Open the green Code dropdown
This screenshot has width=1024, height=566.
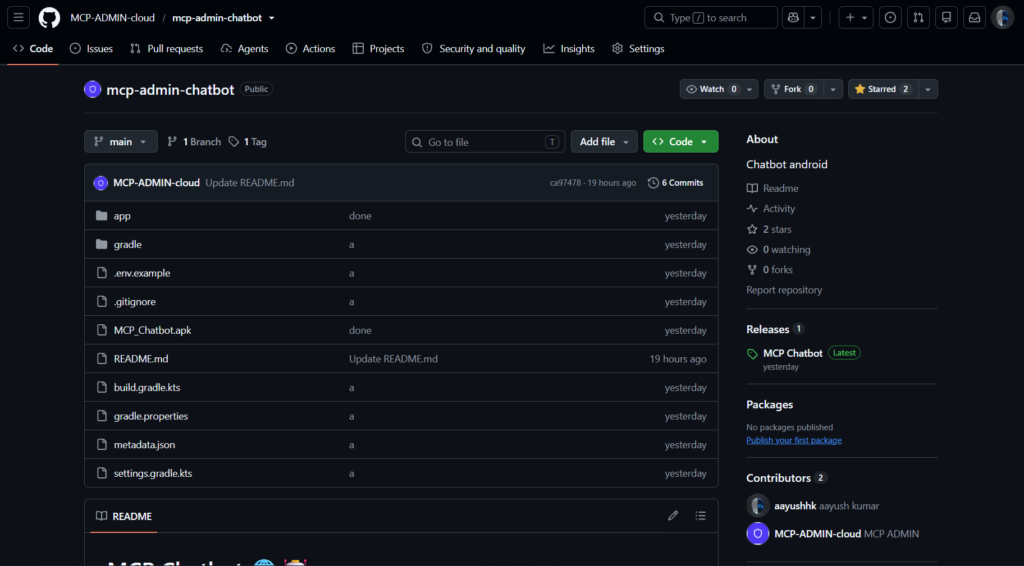coord(680,142)
